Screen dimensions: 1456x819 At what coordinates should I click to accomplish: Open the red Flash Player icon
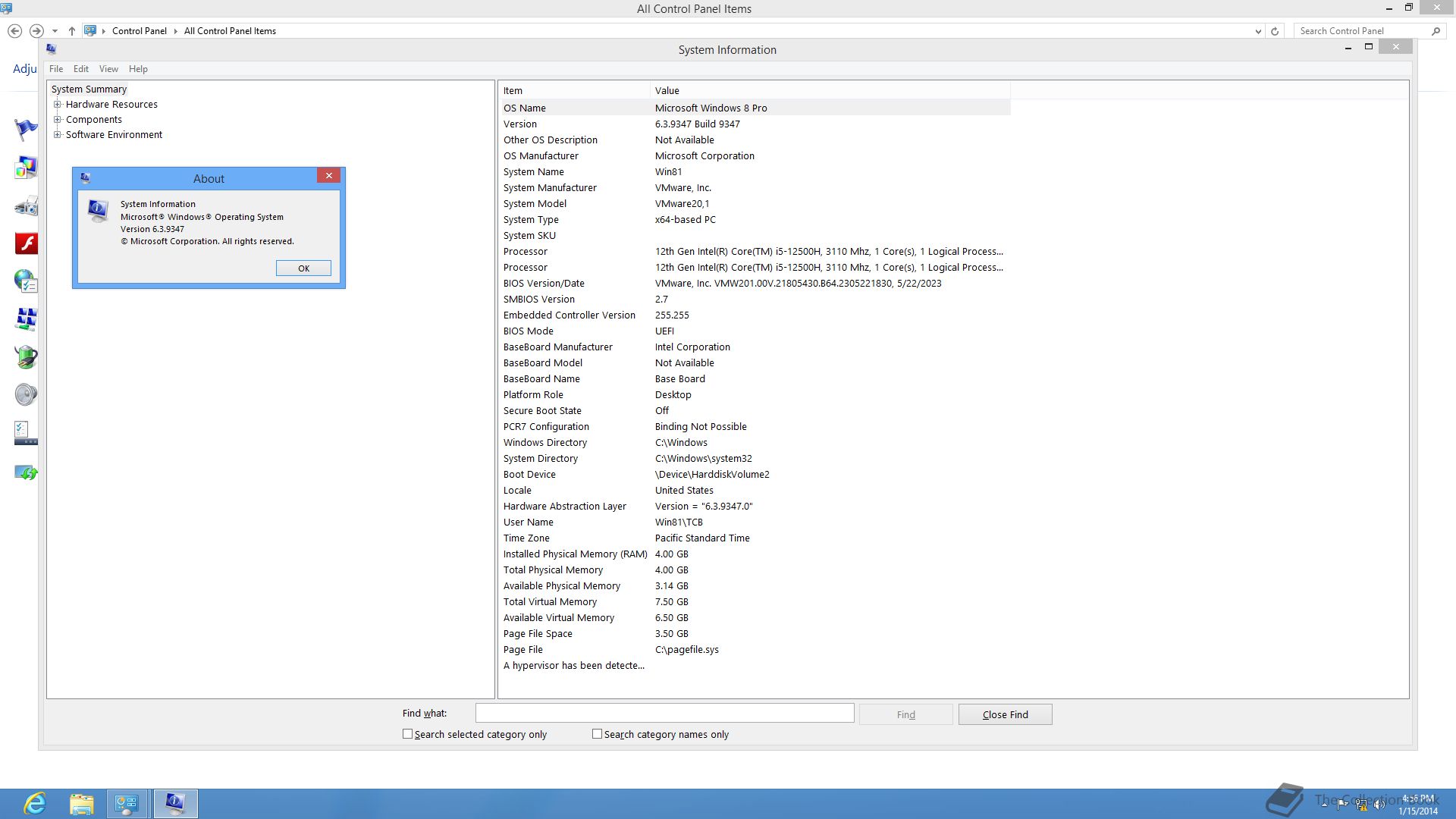26,243
